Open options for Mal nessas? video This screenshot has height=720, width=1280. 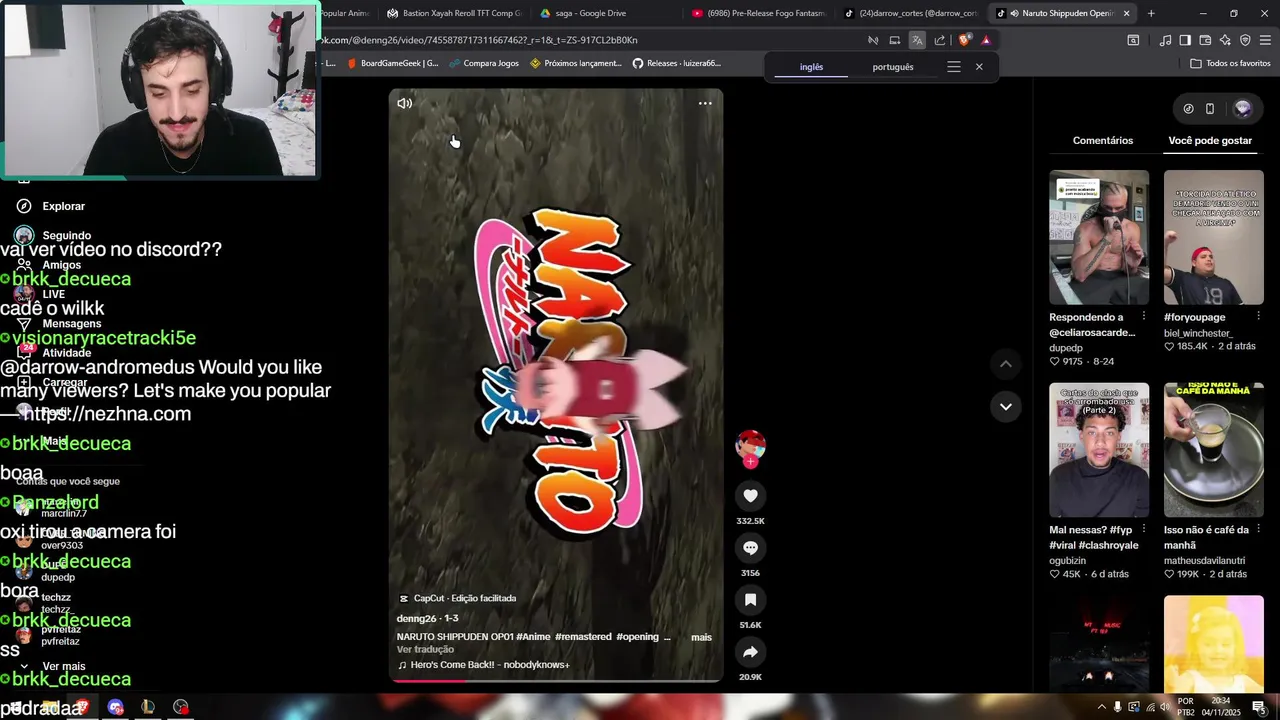[x=1144, y=529]
